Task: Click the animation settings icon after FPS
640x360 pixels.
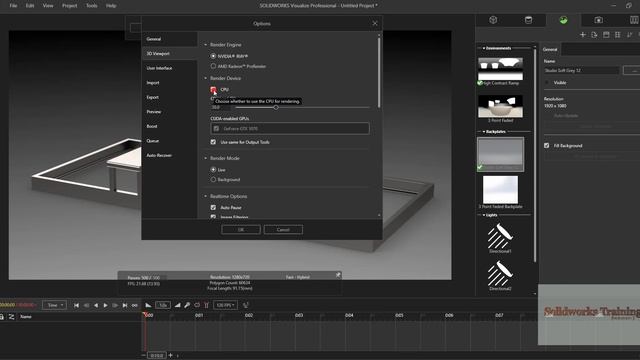Action: click(x=246, y=305)
